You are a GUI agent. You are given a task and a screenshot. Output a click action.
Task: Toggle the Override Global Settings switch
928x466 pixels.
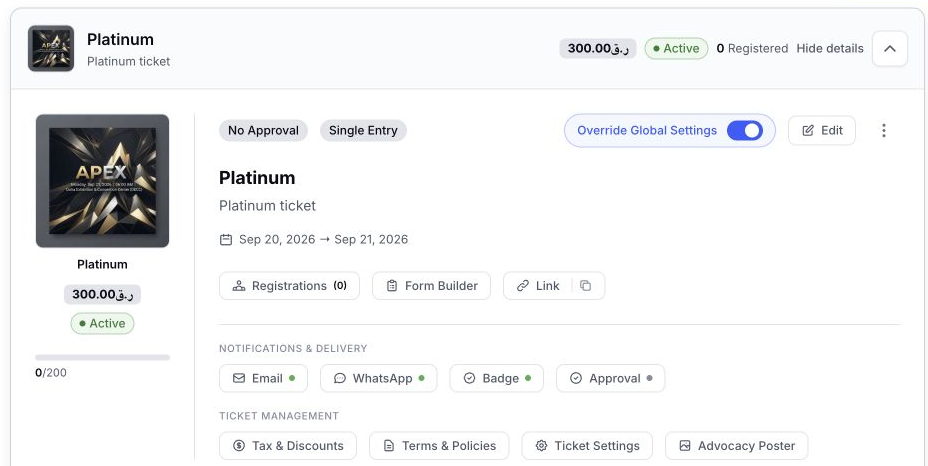(x=745, y=130)
